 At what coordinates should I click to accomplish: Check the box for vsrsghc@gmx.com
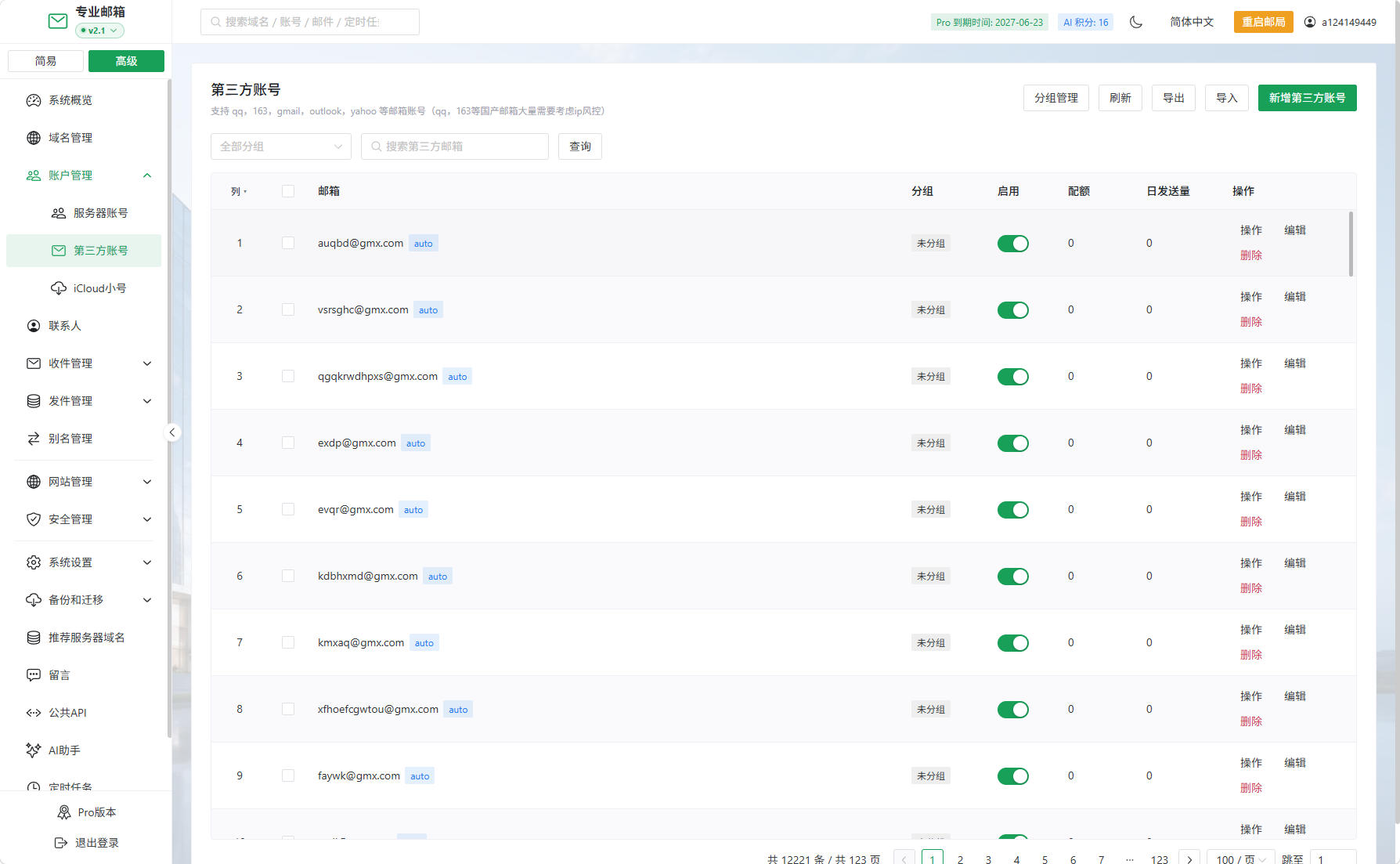(288, 309)
